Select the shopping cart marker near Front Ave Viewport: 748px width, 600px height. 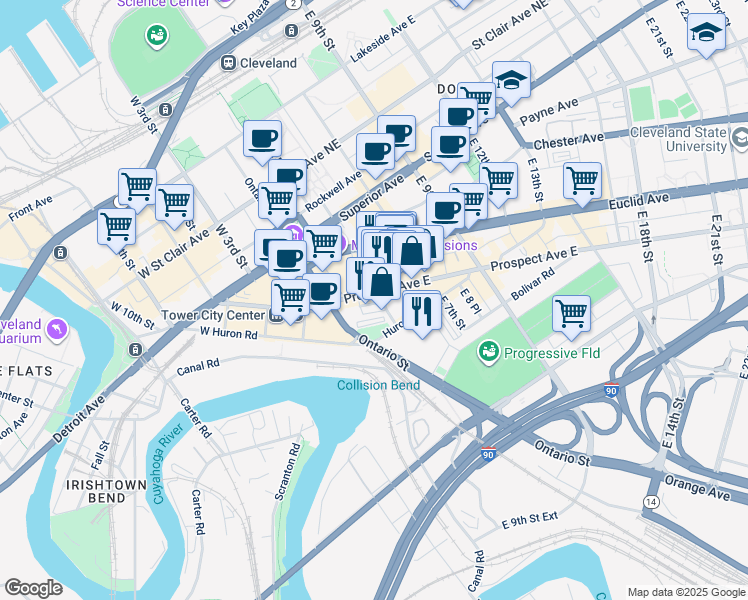pyautogui.click(x=116, y=231)
